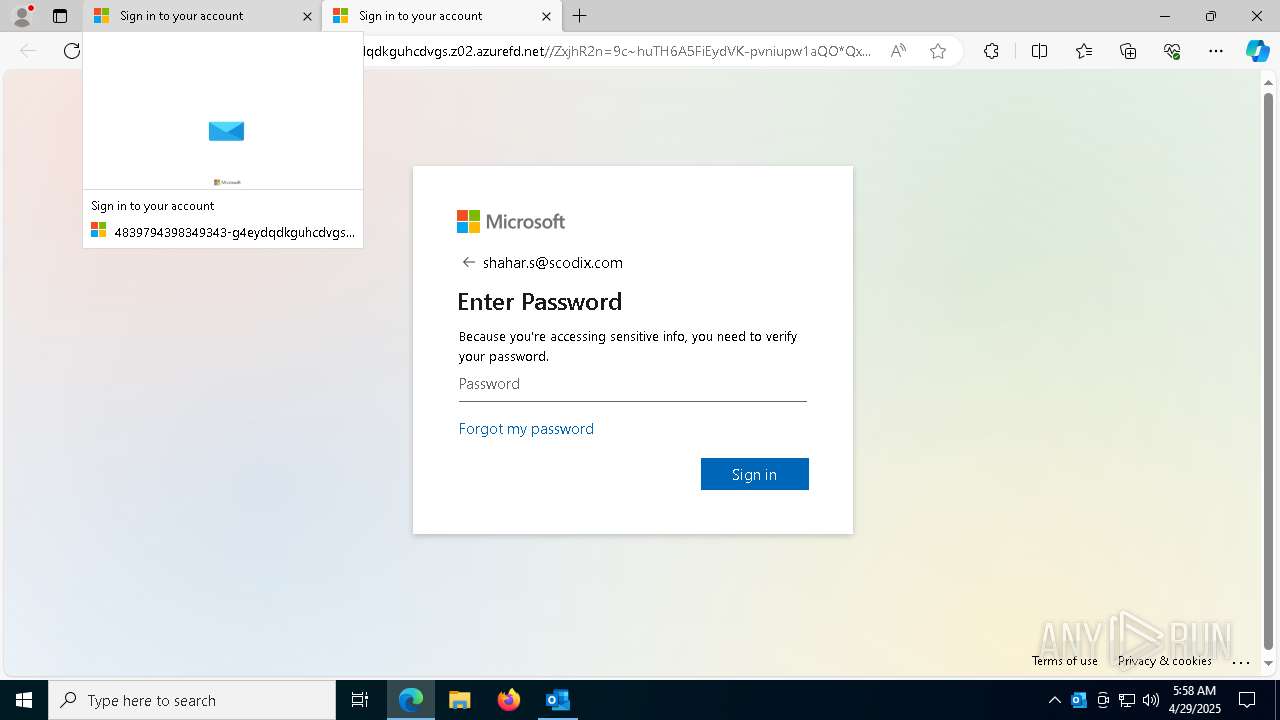
Task: Open Forgot my password link
Action: tap(526, 429)
